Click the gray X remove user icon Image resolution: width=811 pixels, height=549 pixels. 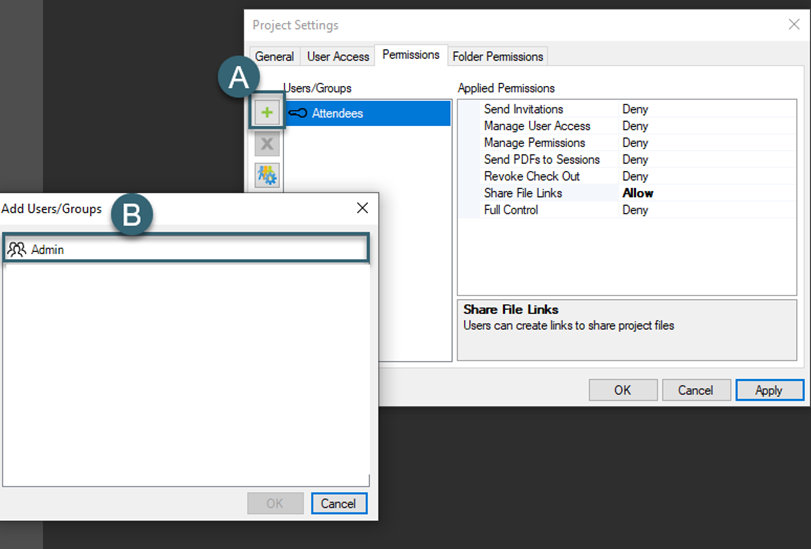(x=267, y=145)
